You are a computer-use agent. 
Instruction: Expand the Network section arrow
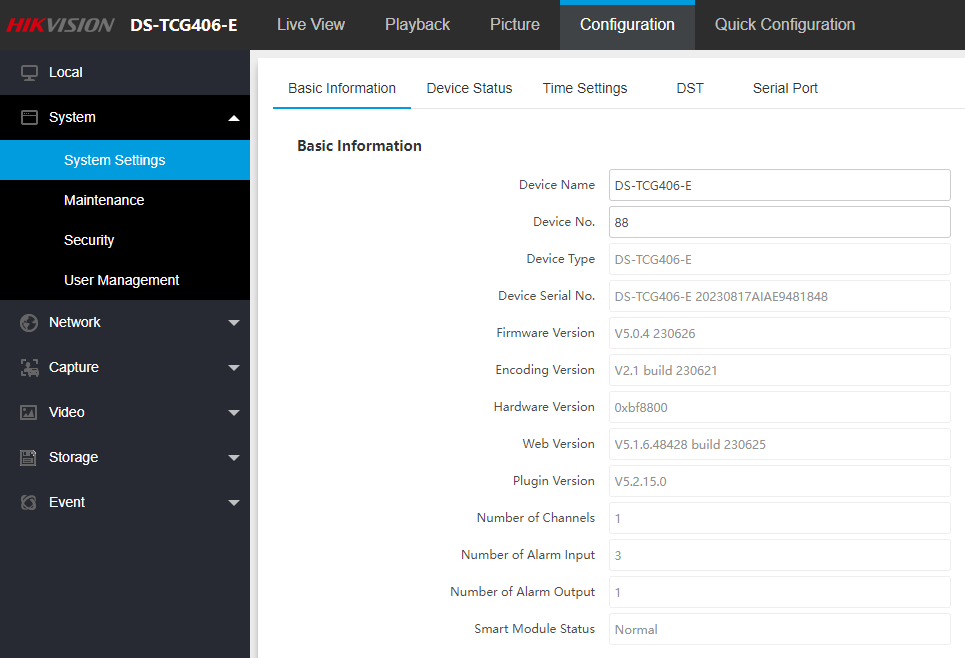point(234,323)
